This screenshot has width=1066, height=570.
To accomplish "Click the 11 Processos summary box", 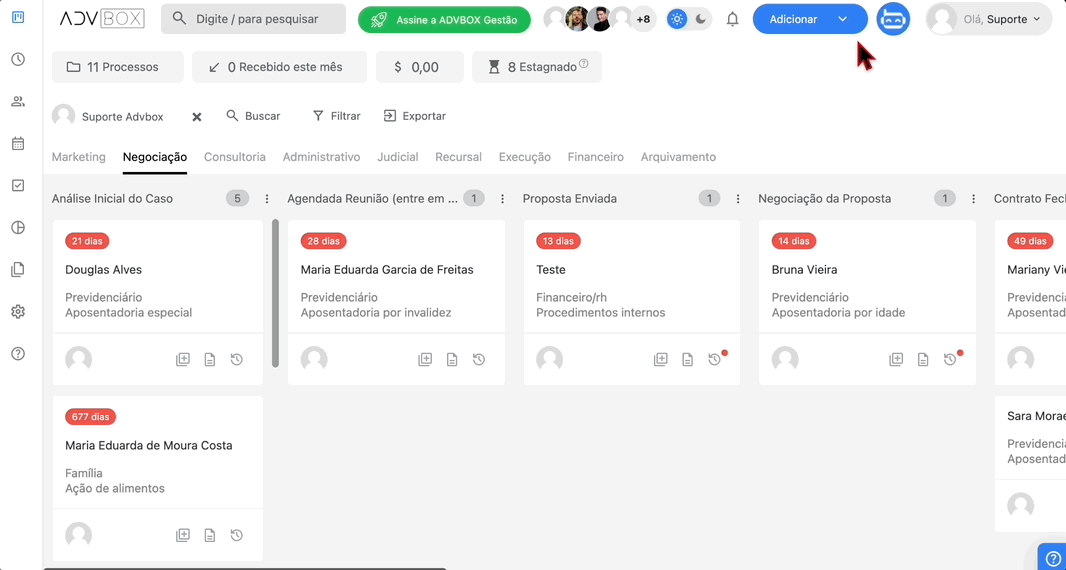I will tap(118, 67).
